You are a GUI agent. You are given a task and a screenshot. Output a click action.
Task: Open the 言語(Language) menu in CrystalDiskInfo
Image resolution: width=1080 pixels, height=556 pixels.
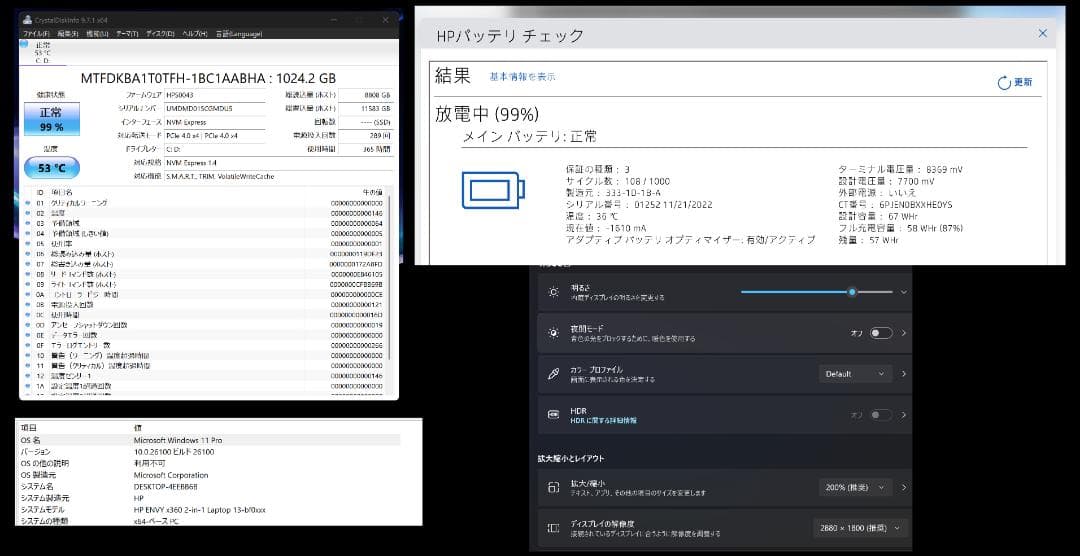tap(238, 34)
